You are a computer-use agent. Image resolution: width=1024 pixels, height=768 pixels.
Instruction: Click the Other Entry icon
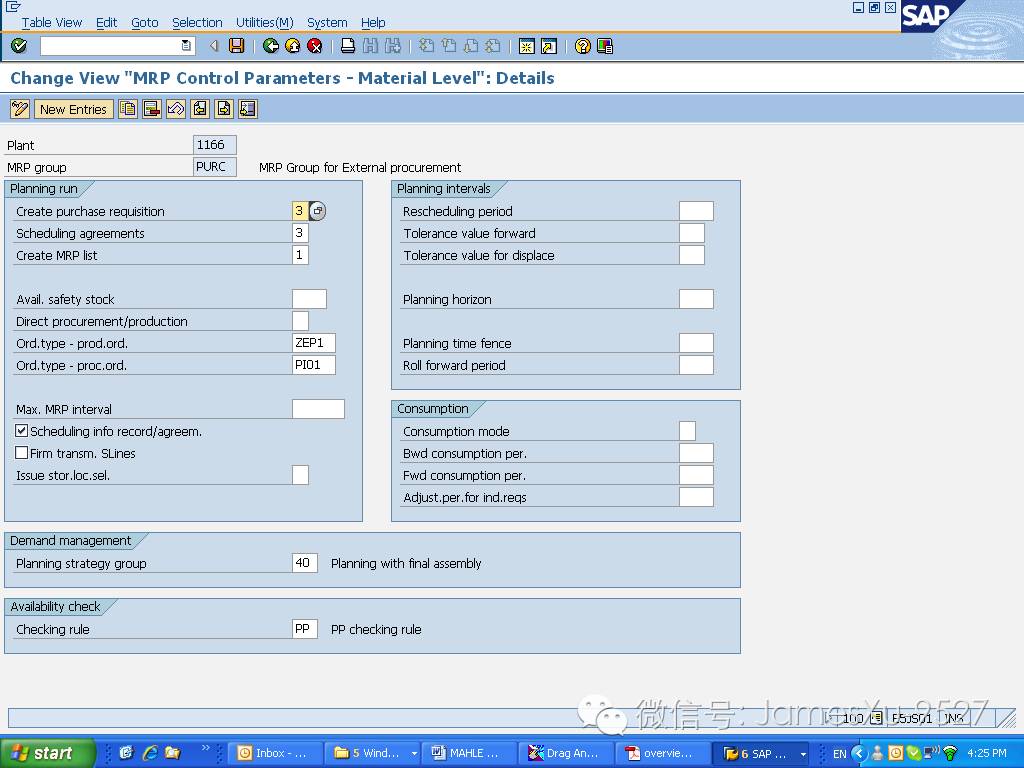pos(248,109)
